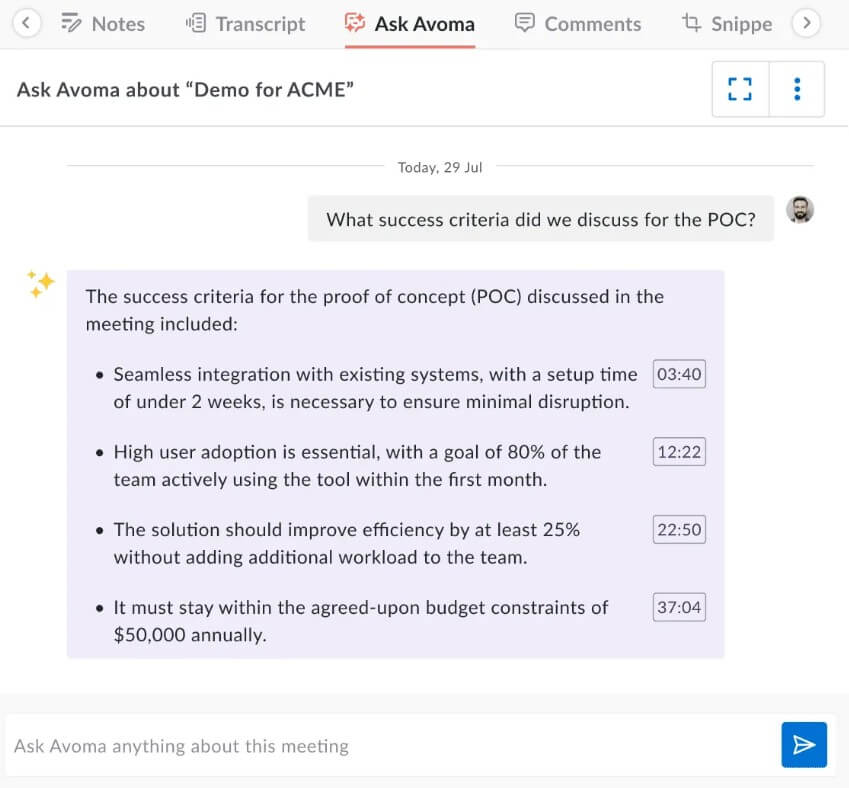
Task: Switch to the Snippets tab
Action: click(x=727, y=24)
